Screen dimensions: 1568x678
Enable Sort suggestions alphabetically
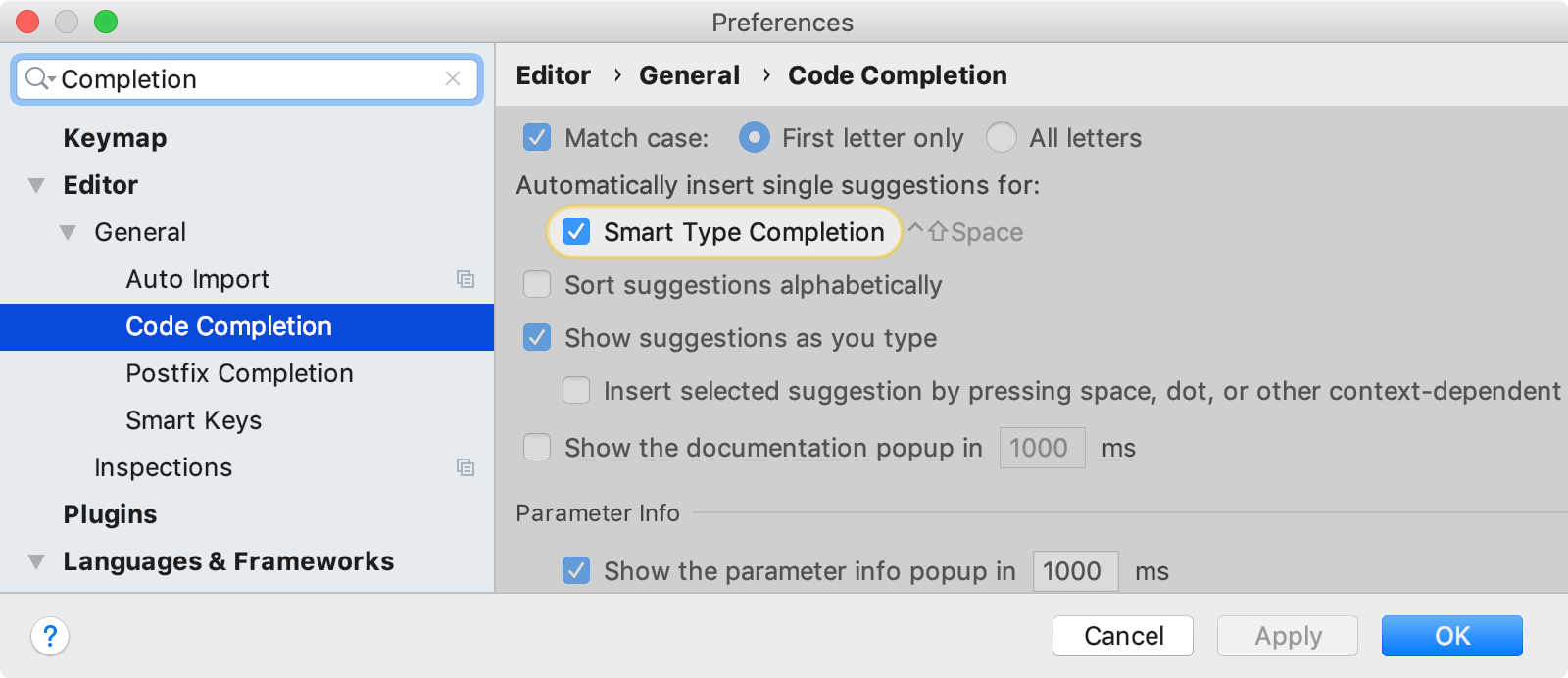pos(536,285)
